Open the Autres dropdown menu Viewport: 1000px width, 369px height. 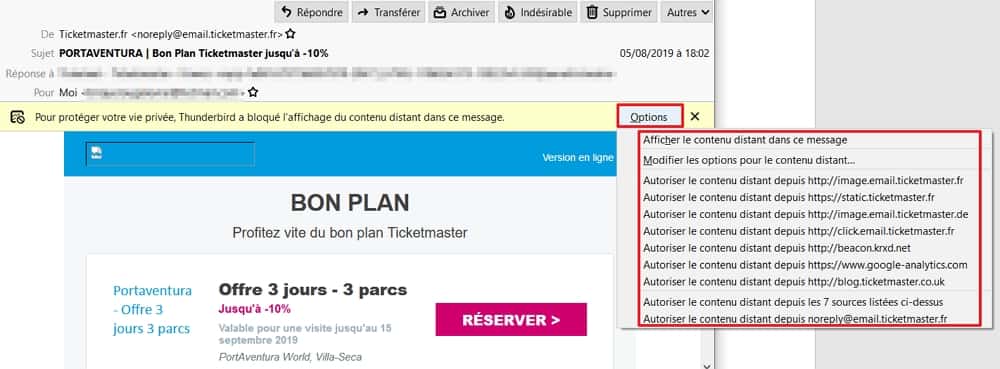click(x=688, y=12)
